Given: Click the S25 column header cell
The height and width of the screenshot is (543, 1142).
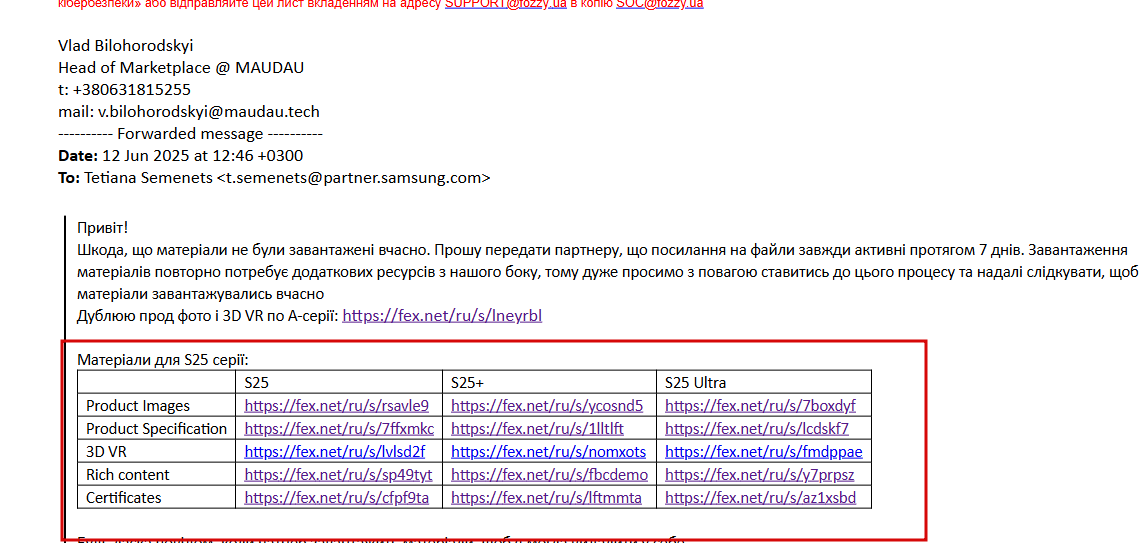Looking at the screenshot, I should pos(339,382).
